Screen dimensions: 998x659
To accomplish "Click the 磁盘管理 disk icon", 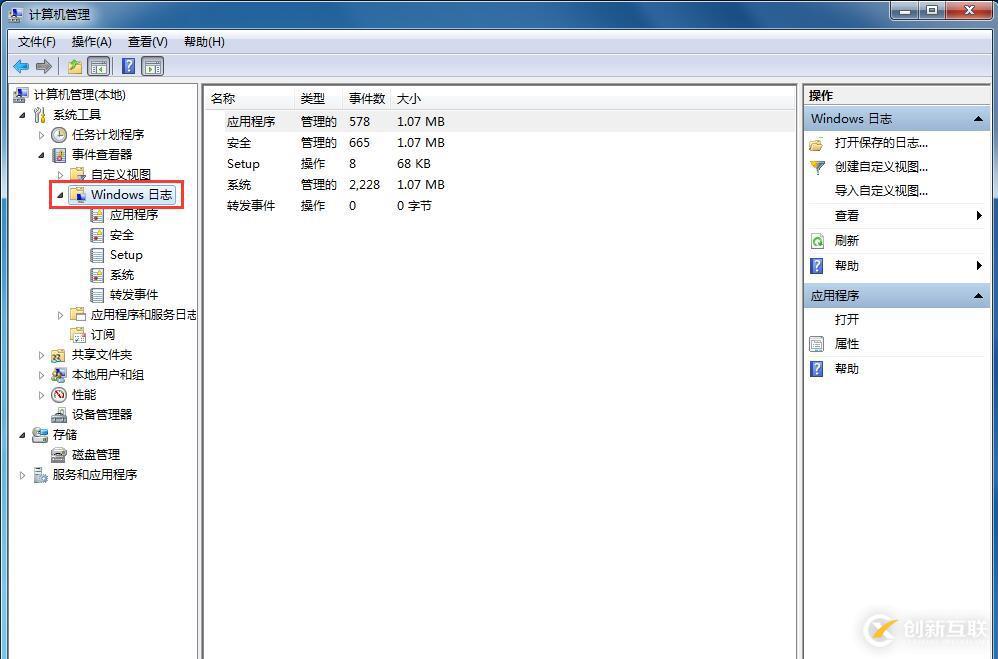I will click(x=59, y=455).
